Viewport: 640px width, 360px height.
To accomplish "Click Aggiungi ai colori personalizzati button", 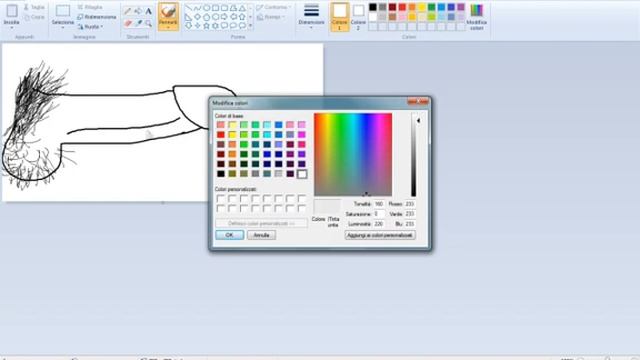I will pos(380,235).
